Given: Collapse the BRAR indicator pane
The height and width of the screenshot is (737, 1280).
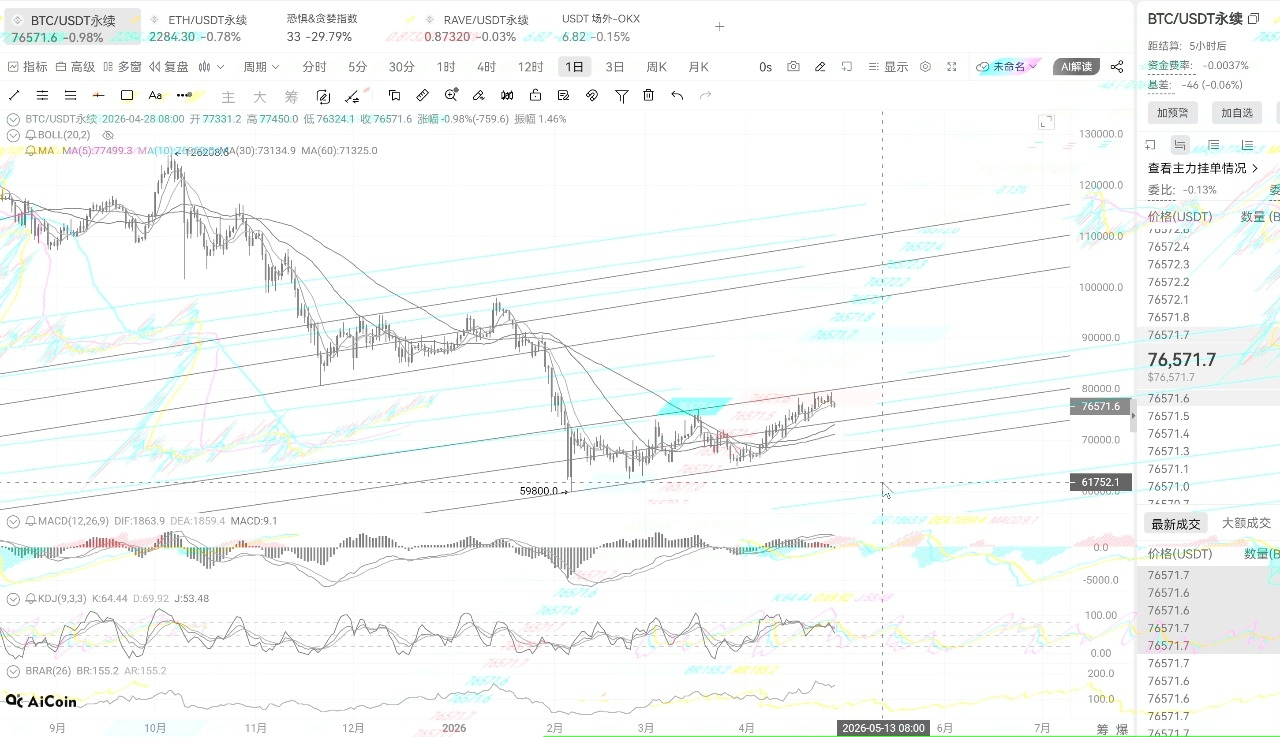Looking at the screenshot, I should coord(13,670).
